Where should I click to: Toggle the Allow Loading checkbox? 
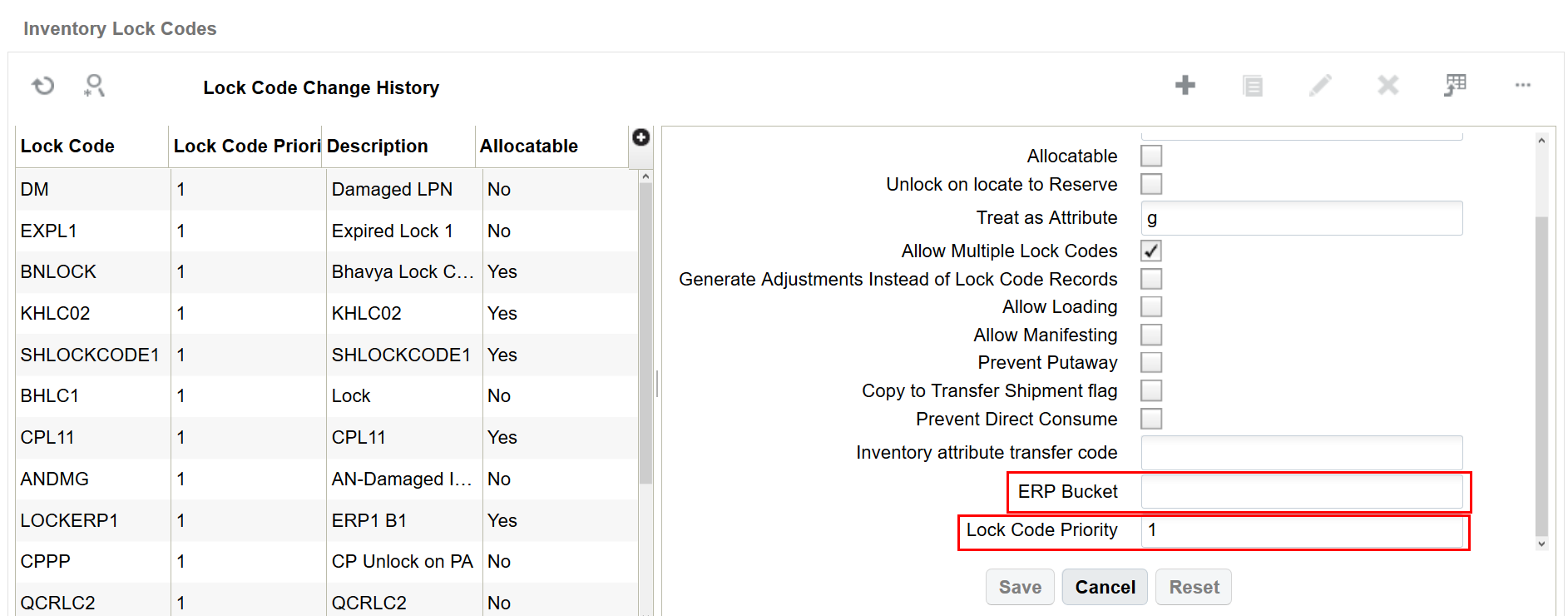tap(1151, 306)
